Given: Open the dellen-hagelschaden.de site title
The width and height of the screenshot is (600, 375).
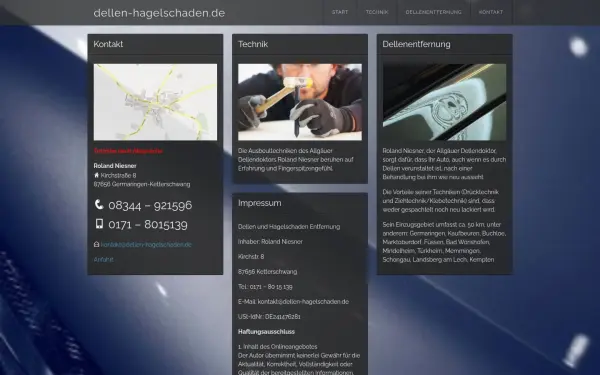Looking at the screenshot, I should pyautogui.click(x=159, y=13).
